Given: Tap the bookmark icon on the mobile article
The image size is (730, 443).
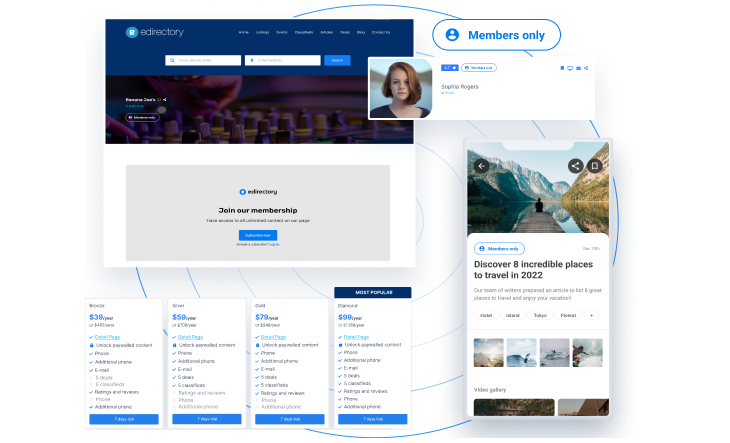Looking at the screenshot, I should [x=594, y=166].
